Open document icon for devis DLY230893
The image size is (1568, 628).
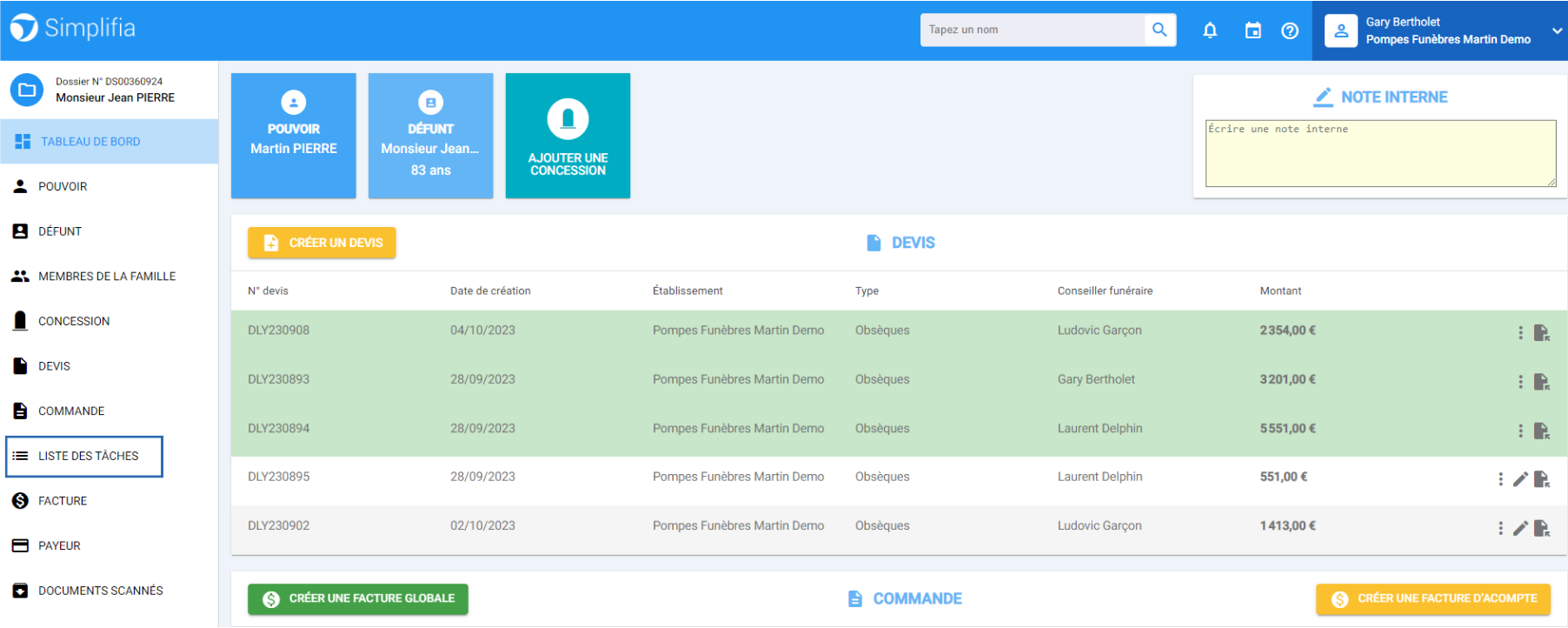(x=1542, y=382)
